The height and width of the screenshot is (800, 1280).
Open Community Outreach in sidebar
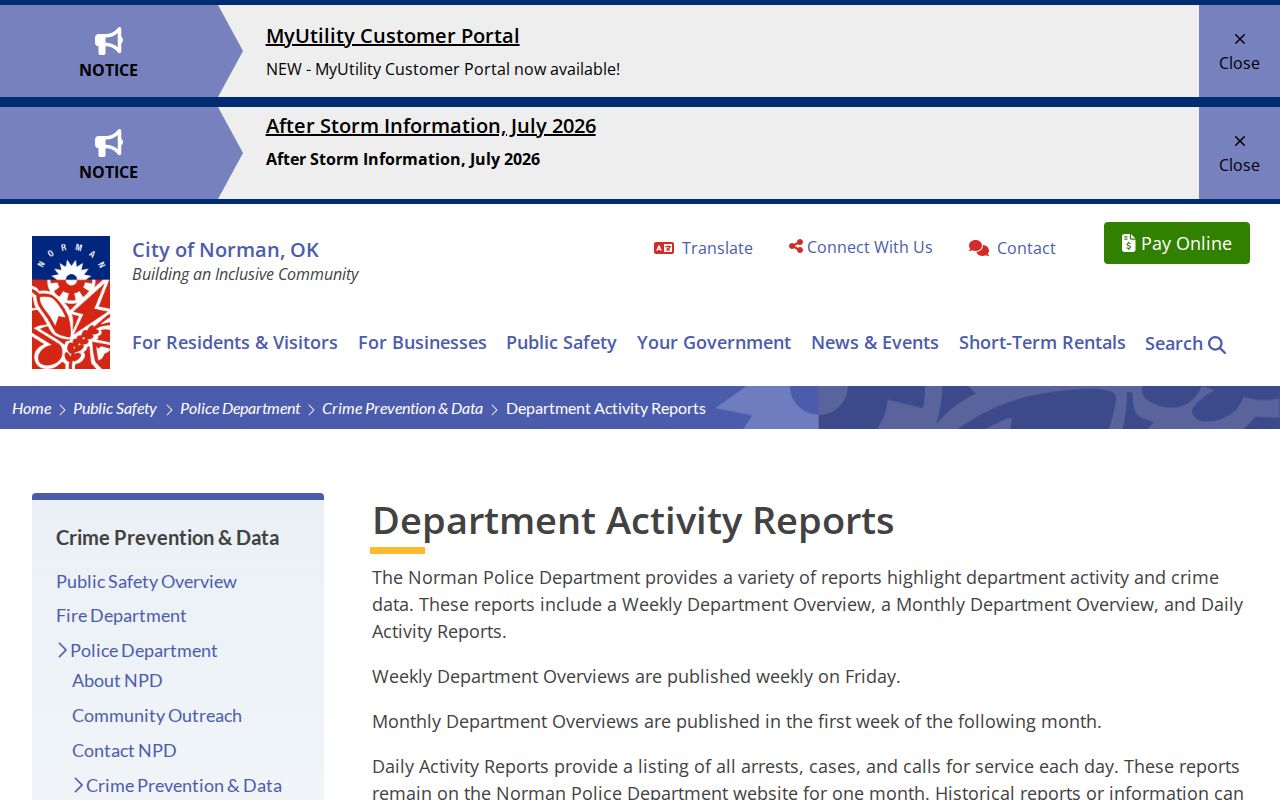point(157,715)
